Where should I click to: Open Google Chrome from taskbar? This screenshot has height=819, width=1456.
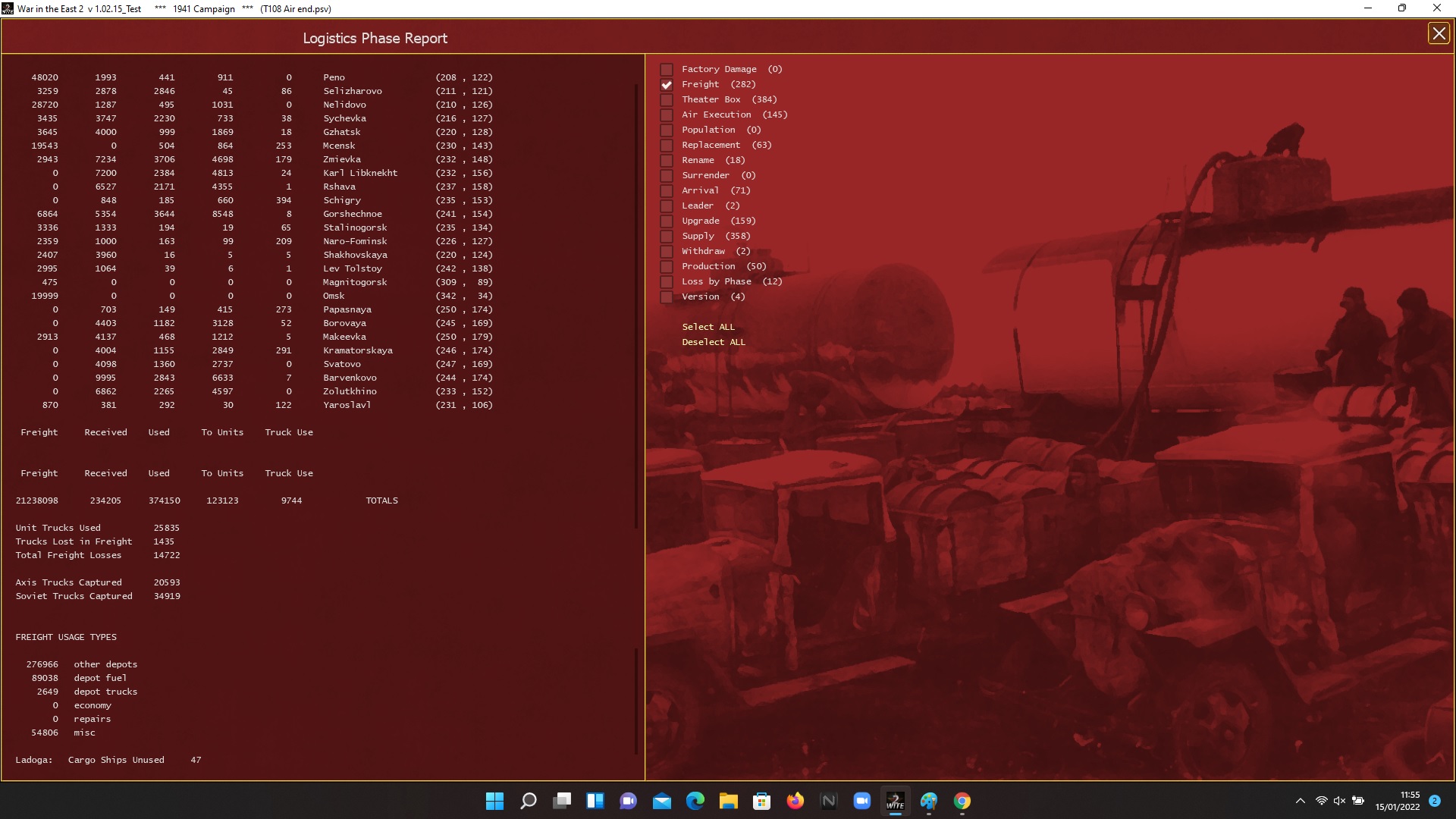[x=962, y=801]
